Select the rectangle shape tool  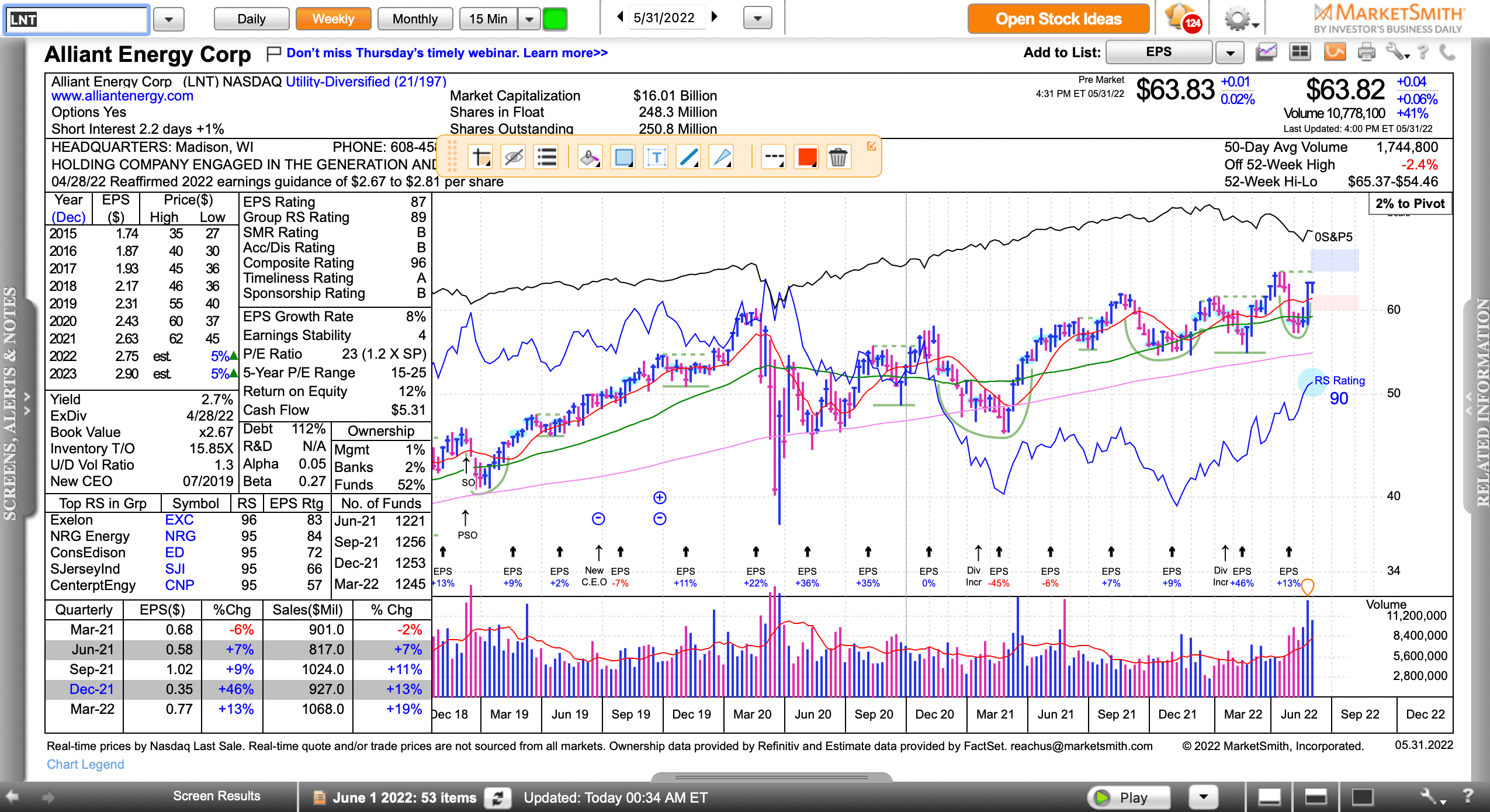623,157
